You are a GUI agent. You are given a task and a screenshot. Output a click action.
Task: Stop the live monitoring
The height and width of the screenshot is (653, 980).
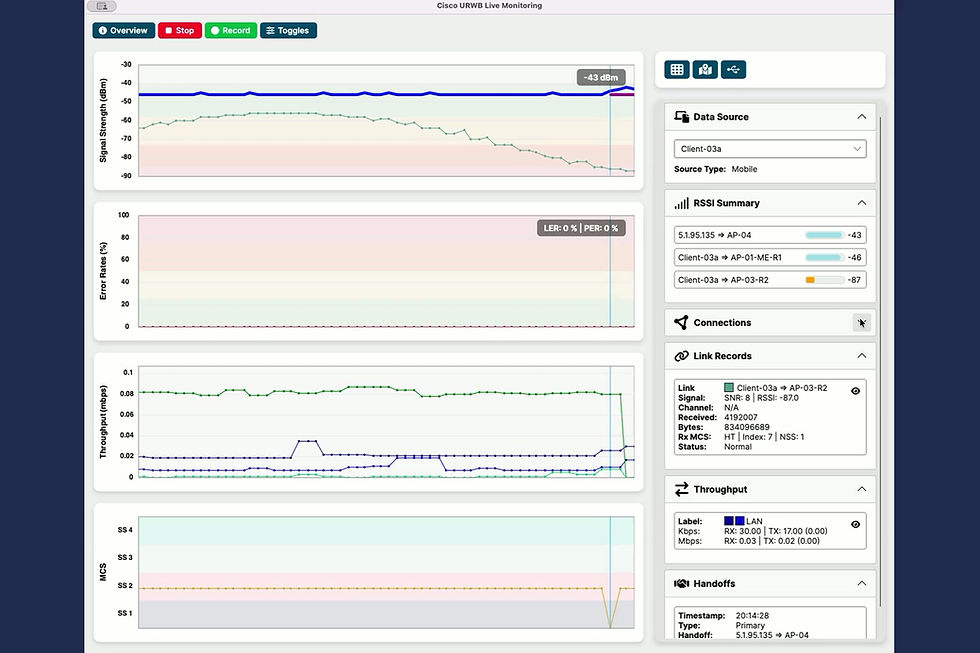[180, 31]
